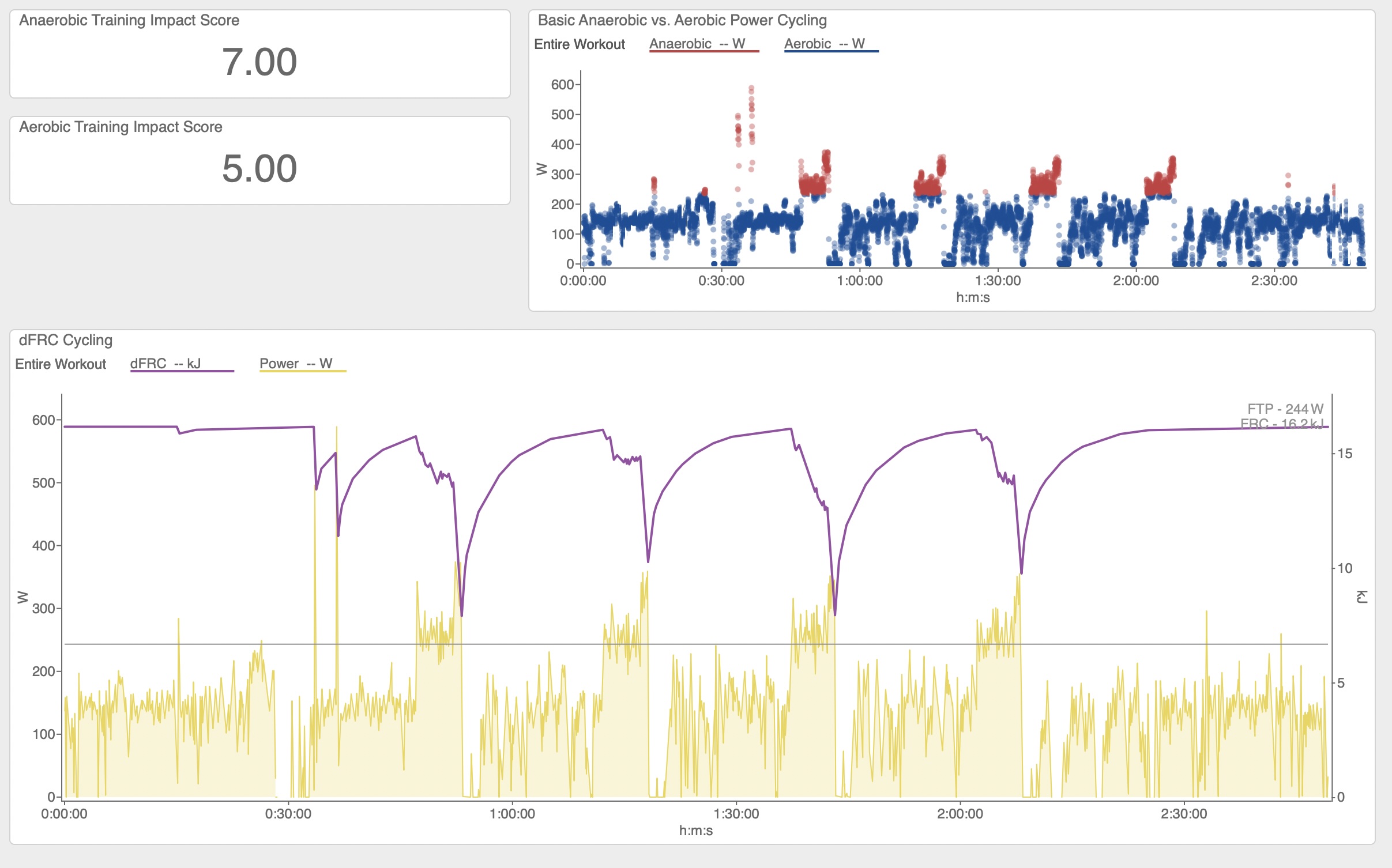Click the FTP - 244 W annotation
The width and height of the screenshot is (1392, 868).
point(1285,409)
